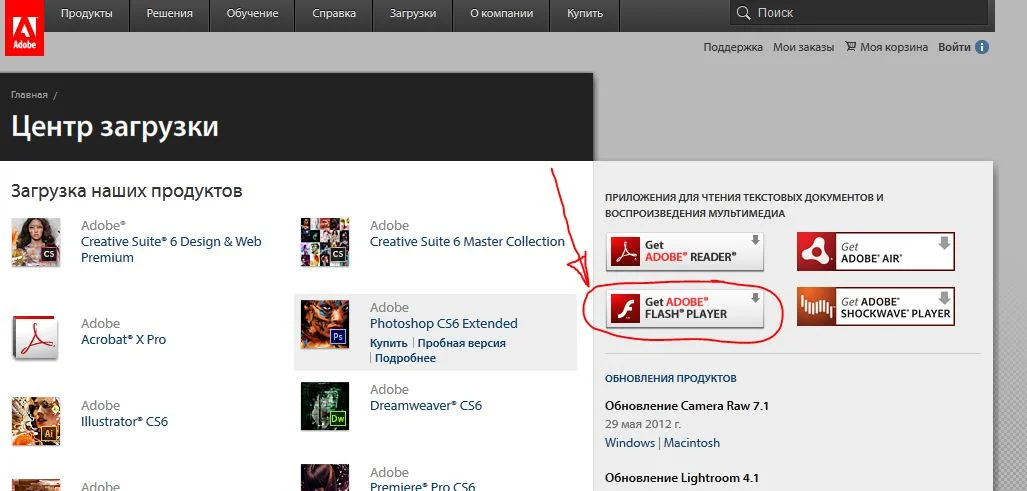Click Пробная версия under Photoshop CS6
The image size is (1027, 491).
click(x=462, y=343)
